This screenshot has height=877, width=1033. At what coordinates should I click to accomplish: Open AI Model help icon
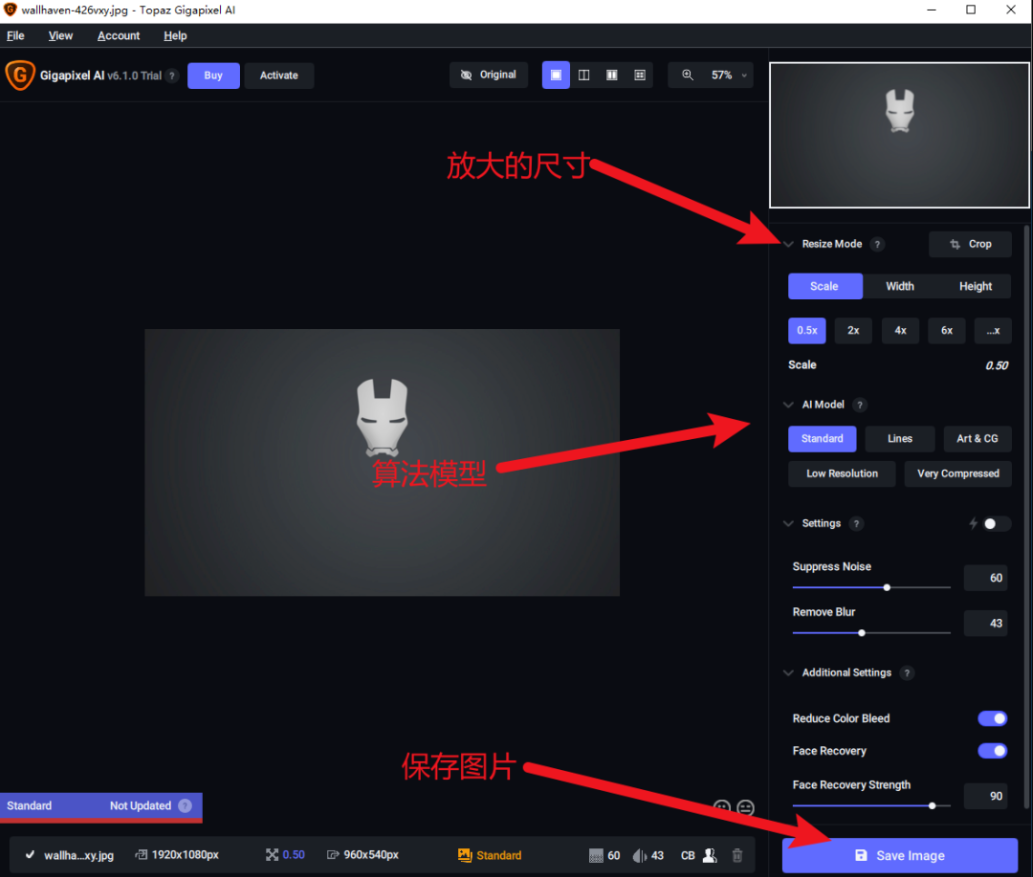(x=860, y=405)
